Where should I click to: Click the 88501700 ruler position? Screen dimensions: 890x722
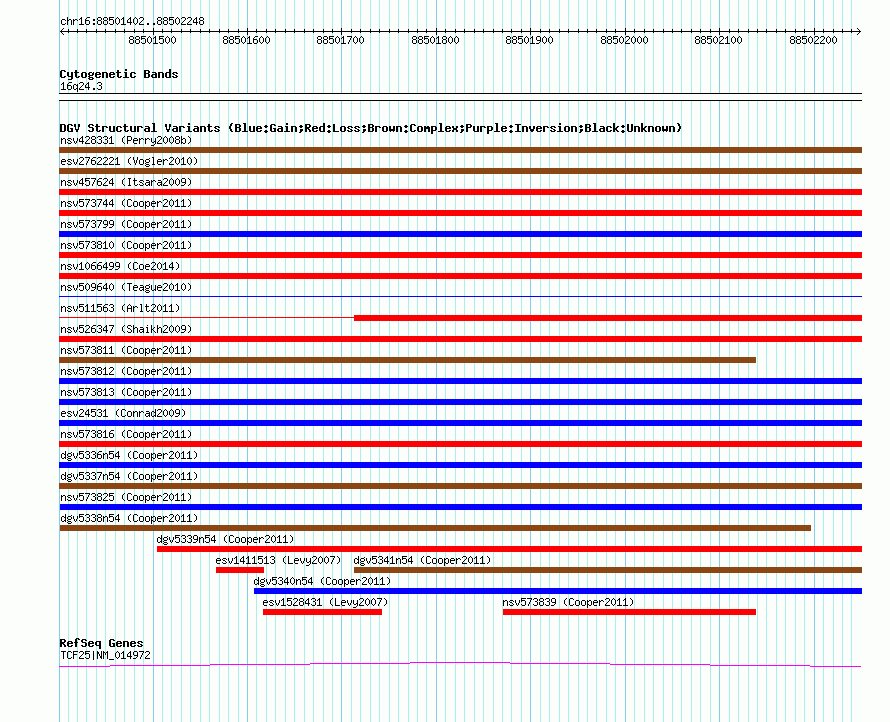(341, 40)
